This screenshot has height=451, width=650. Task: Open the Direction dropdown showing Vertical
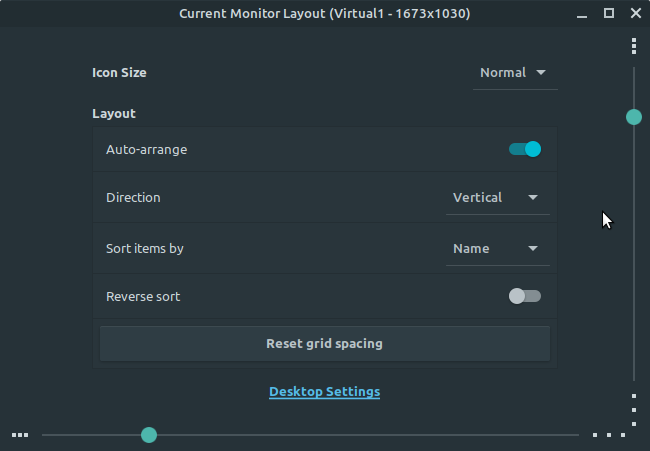(x=498, y=198)
